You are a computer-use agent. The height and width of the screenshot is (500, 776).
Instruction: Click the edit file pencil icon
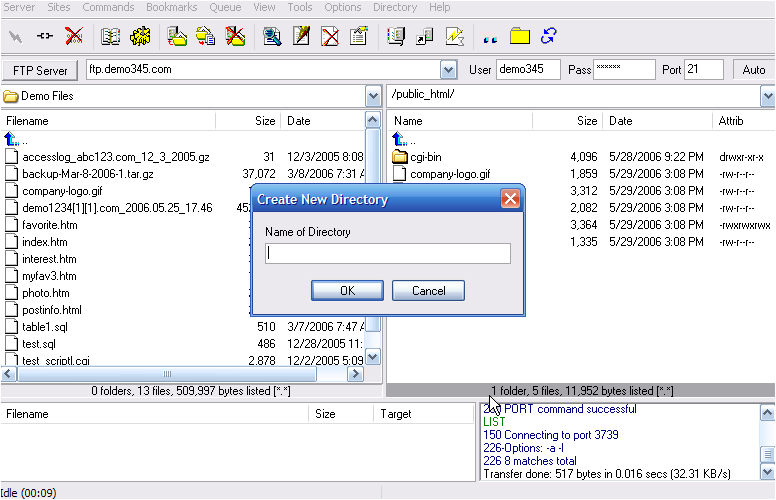tap(301, 36)
